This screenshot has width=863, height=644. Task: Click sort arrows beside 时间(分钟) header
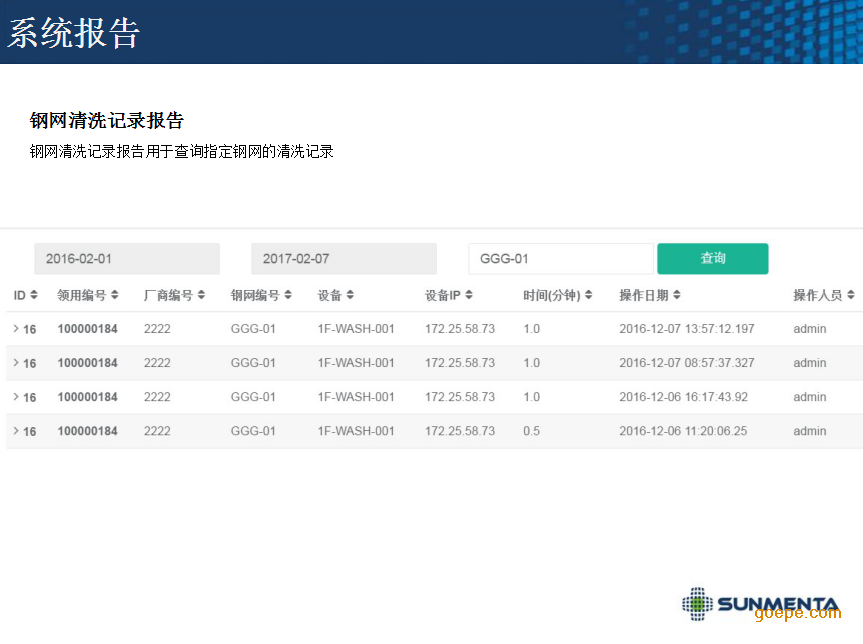coord(588,295)
